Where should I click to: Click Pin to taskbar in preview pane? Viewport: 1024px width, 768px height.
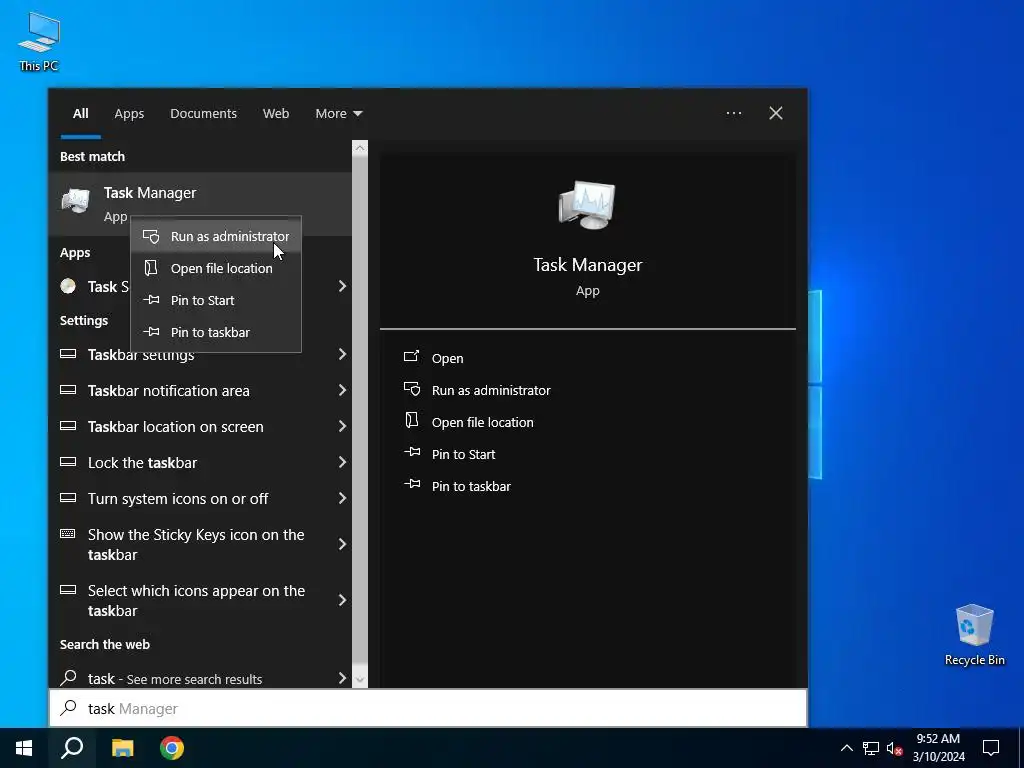click(471, 487)
